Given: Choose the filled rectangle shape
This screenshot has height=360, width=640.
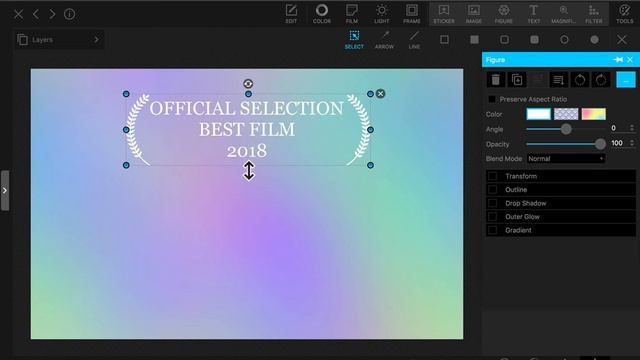Looking at the screenshot, I should click(x=474, y=40).
